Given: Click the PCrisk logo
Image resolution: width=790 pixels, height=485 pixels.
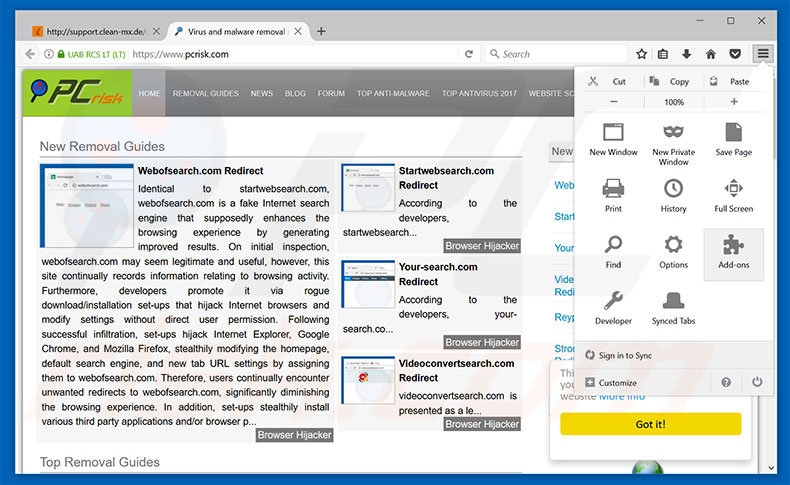Looking at the screenshot, I should tap(78, 93).
